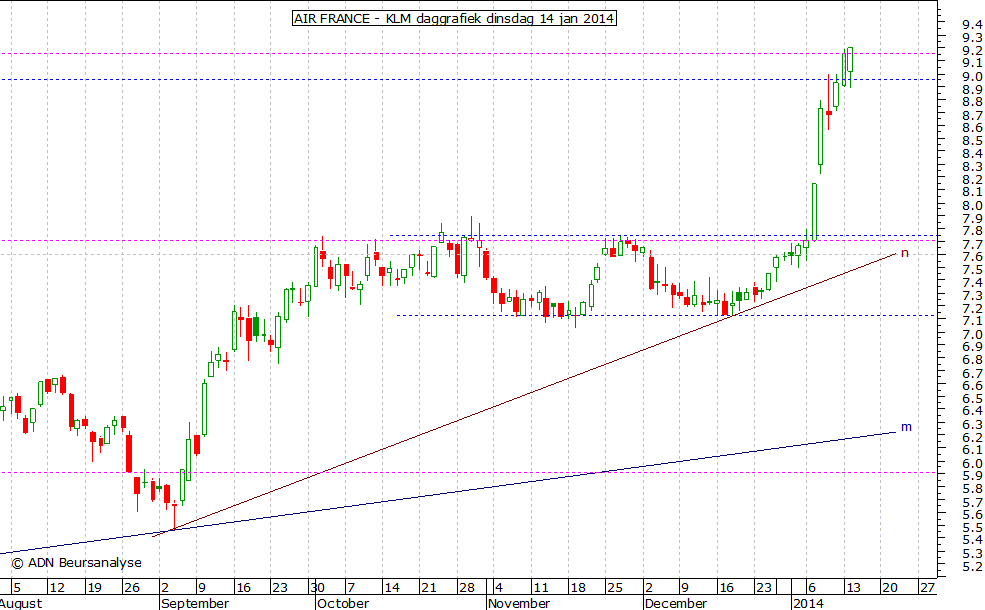Click the 'November' month label
985x610 pixels.
pos(518,603)
